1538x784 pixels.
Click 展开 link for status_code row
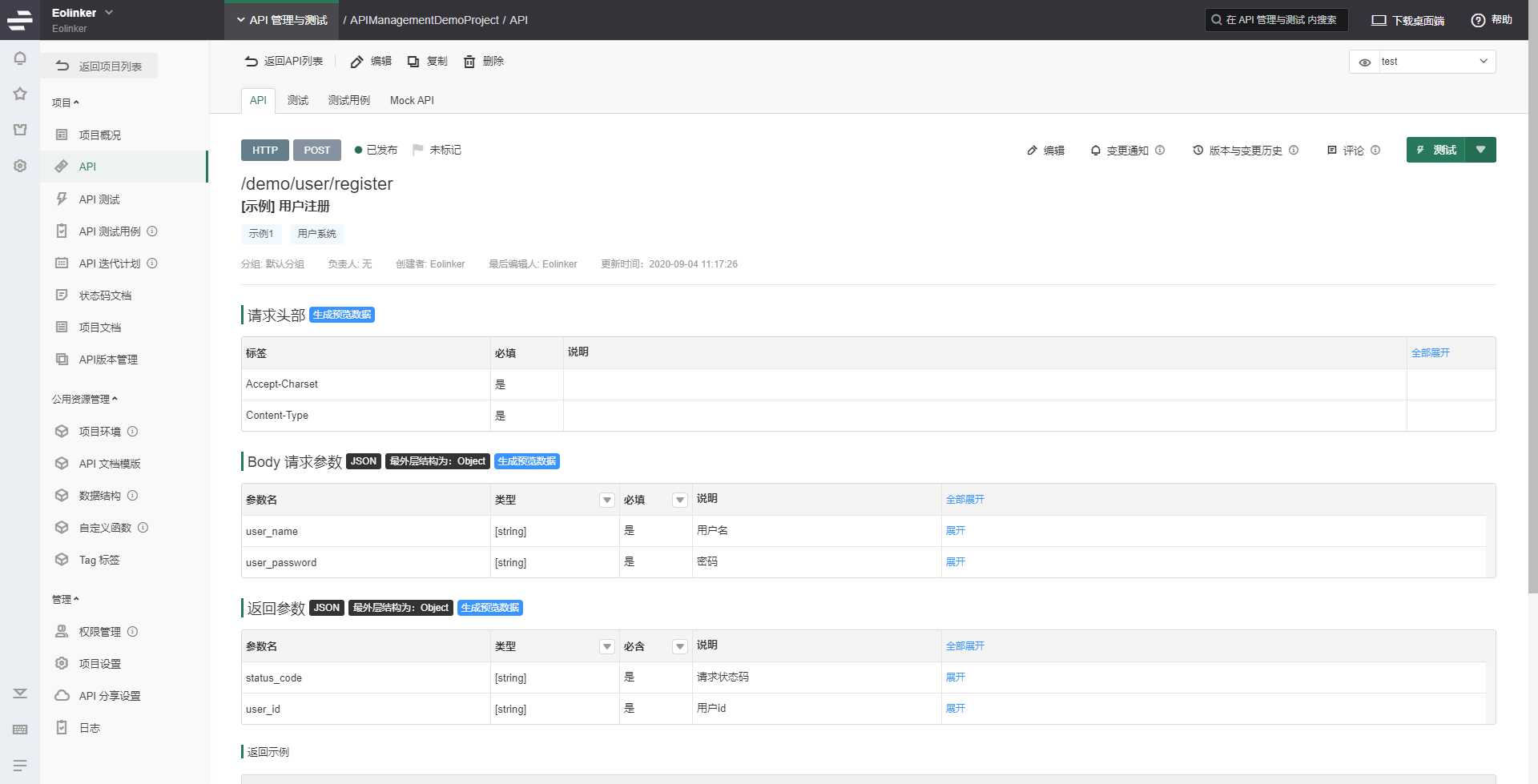click(956, 677)
